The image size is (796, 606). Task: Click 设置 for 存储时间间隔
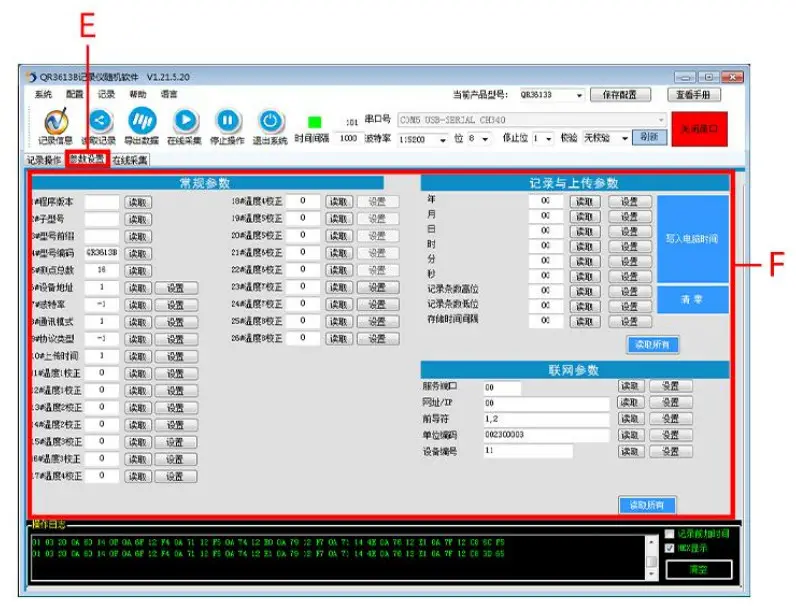point(629,322)
